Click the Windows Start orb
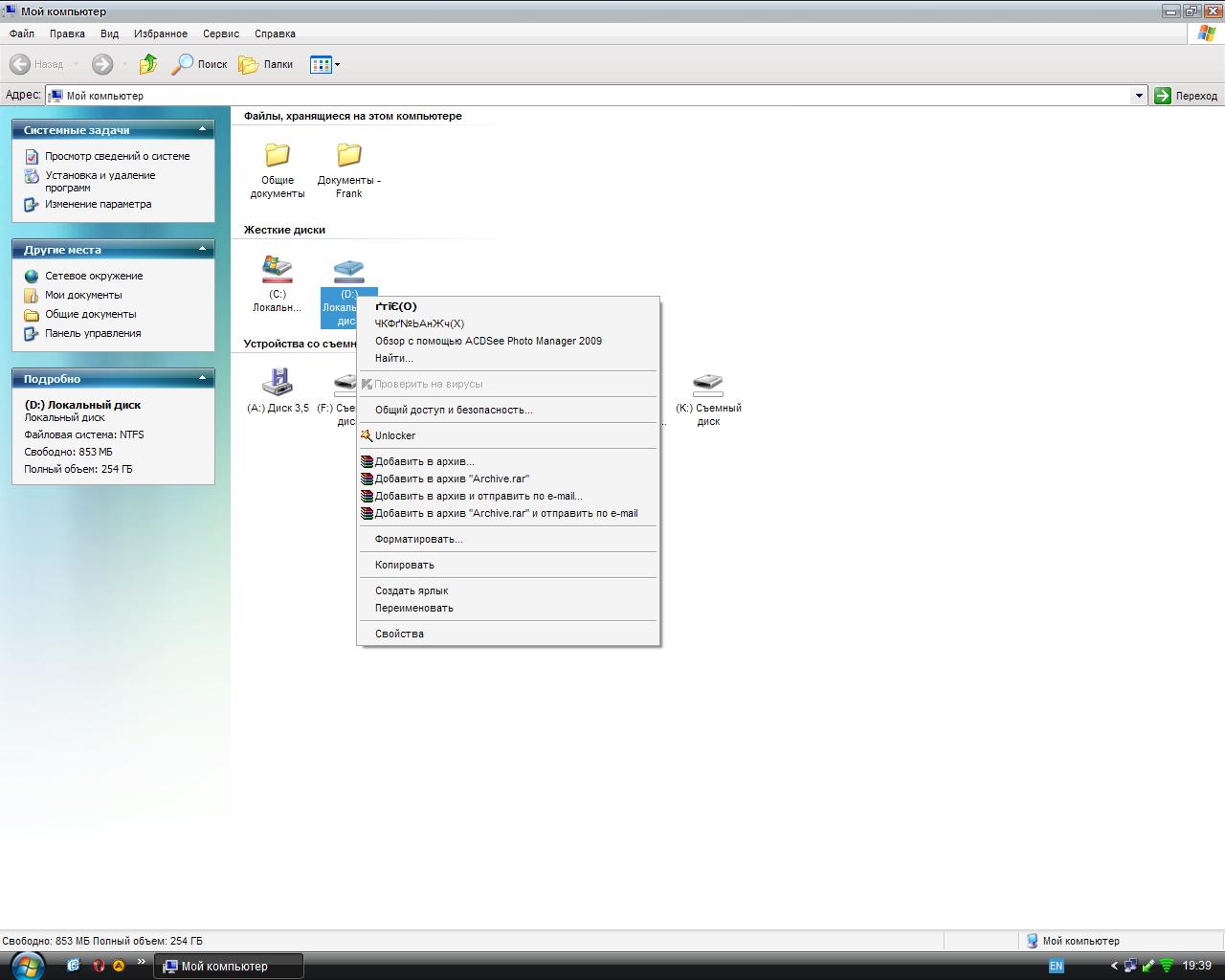Image resolution: width=1225 pixels, height=980 pixels. click(26, 965)
